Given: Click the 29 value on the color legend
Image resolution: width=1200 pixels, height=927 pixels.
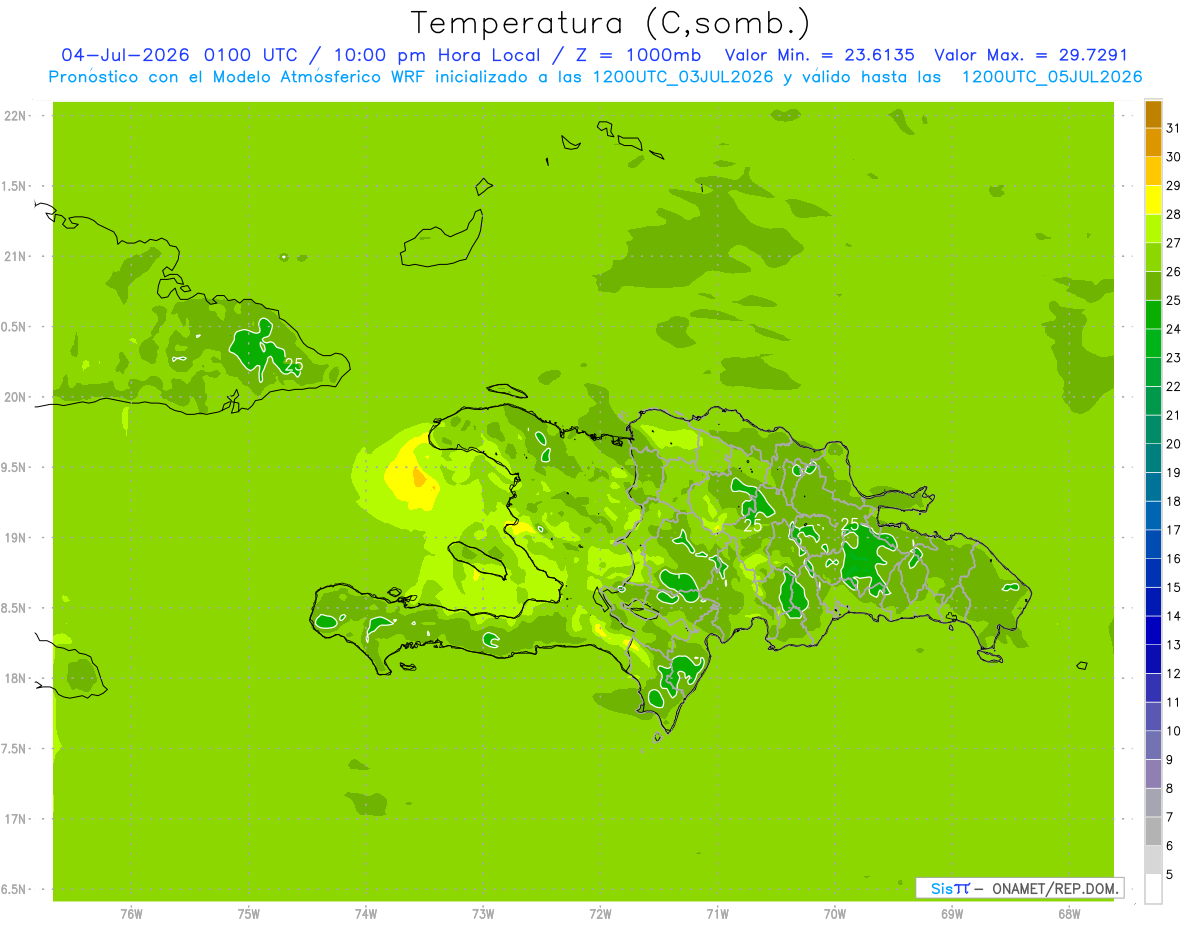Looking at the screenshot, I should tap(1173, 185).
